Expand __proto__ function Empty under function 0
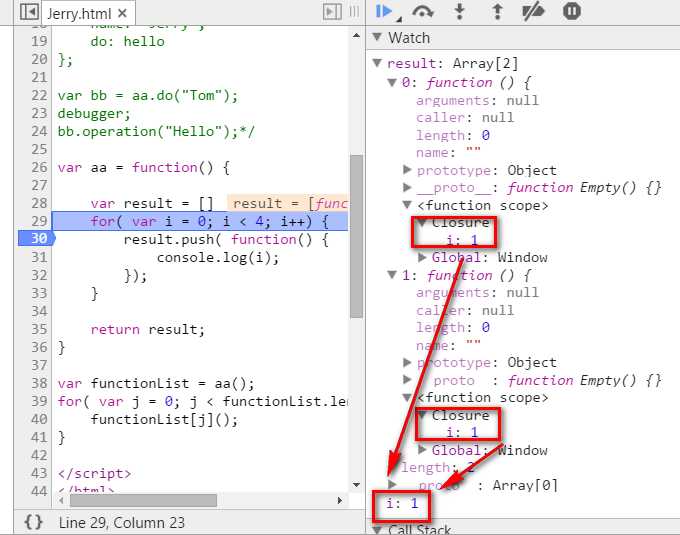680x535 pixels. tap(407, 187)
